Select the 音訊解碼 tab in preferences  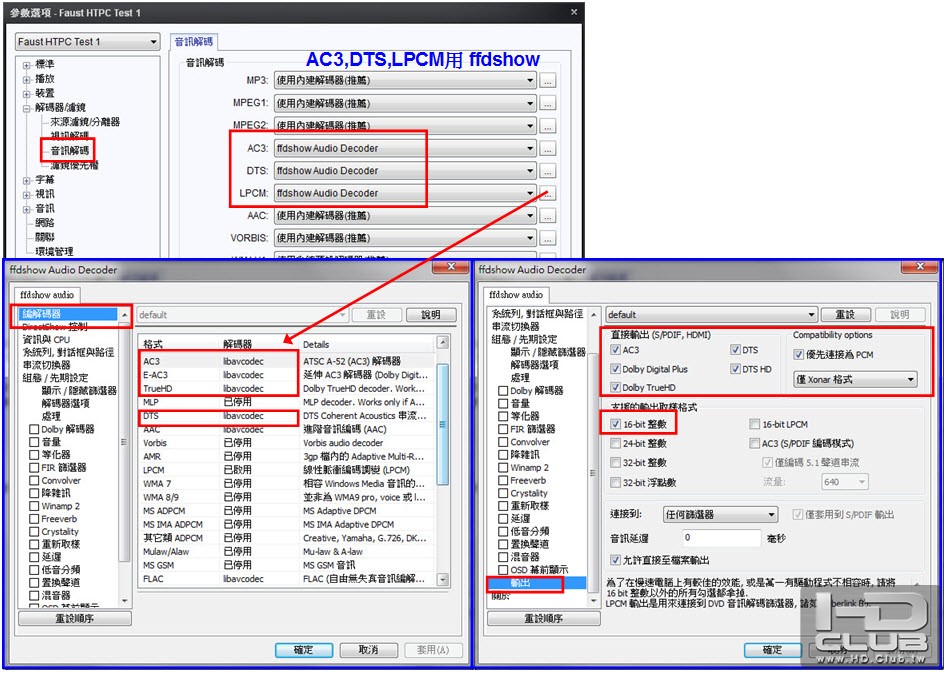(194, 42)
